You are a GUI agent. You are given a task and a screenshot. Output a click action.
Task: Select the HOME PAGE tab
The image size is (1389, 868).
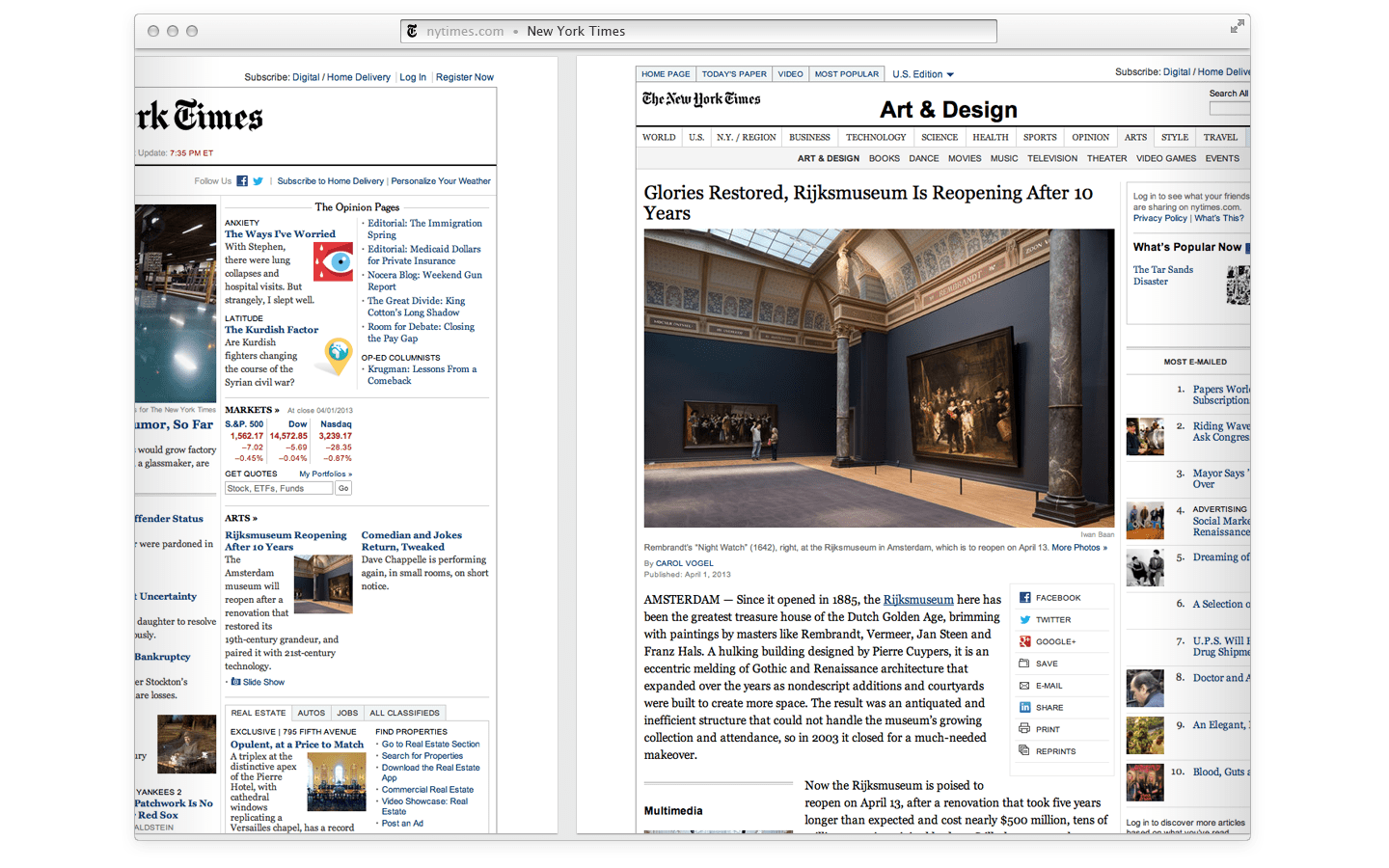coord(666,74)
